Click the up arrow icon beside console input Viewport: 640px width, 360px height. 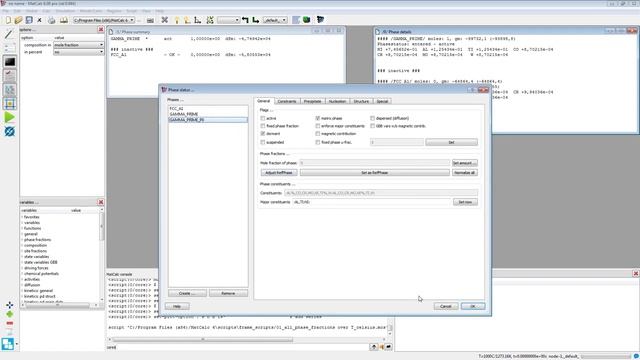[373, 347]
